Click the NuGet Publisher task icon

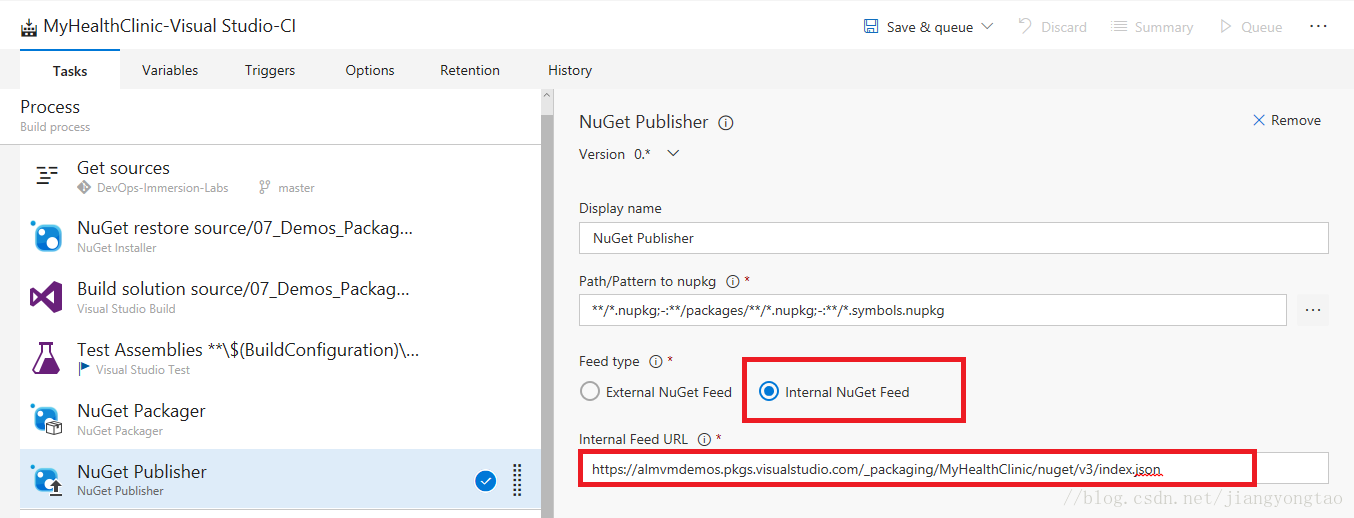[46, 480]
